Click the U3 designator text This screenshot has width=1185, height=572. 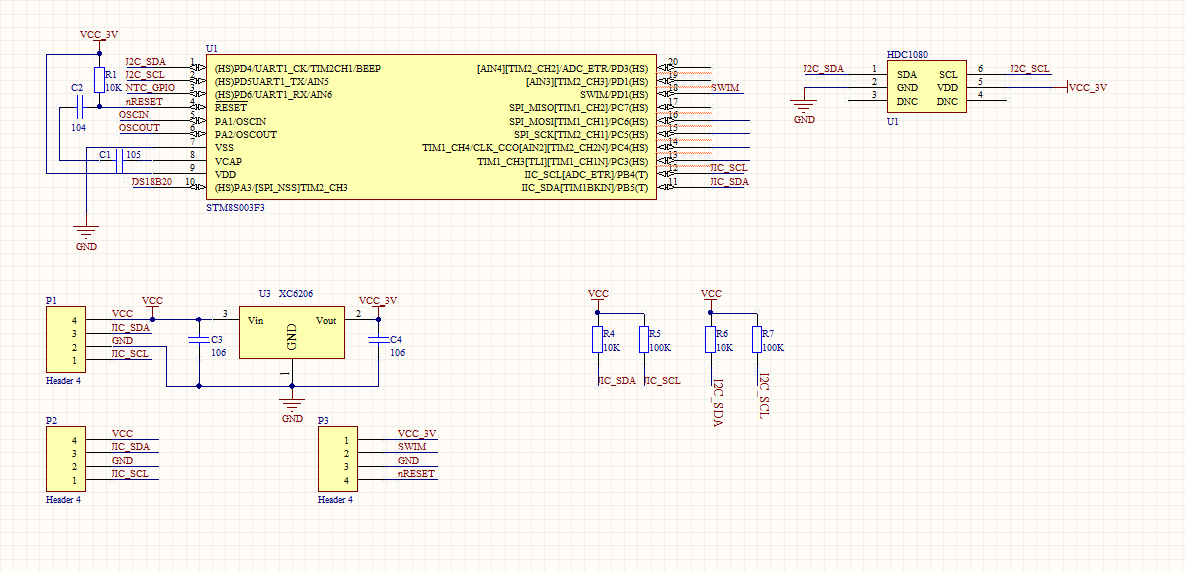(x=265, y=294)
